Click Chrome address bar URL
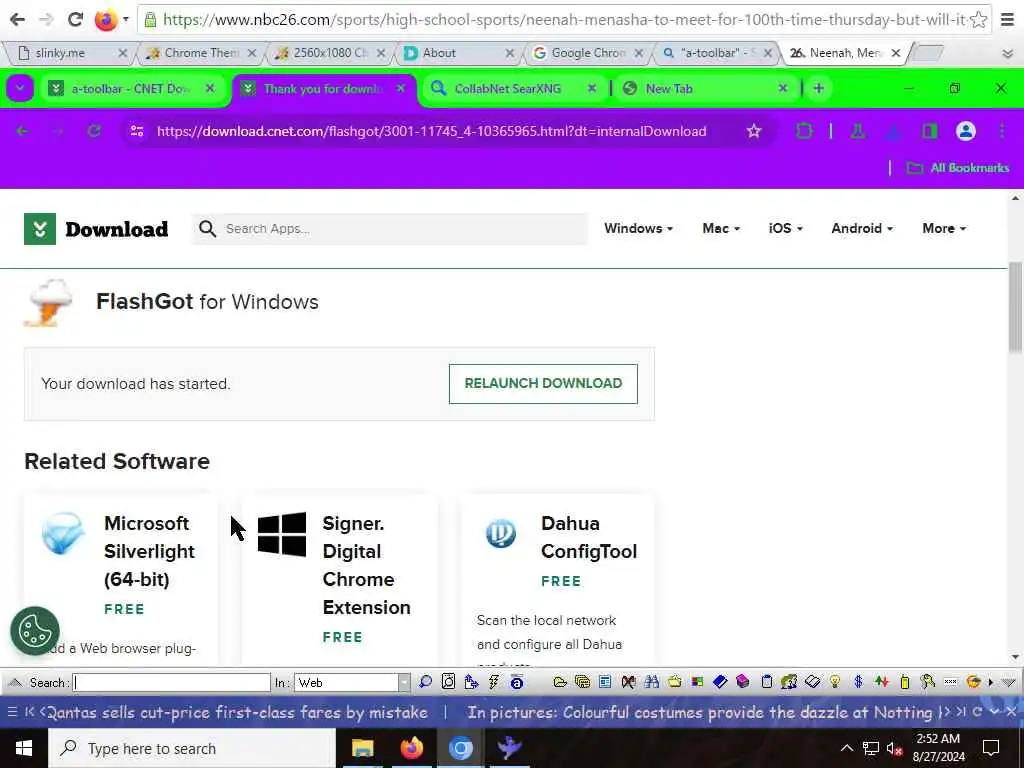This screenshot has width=1024, height=768. tap(431, 131)
